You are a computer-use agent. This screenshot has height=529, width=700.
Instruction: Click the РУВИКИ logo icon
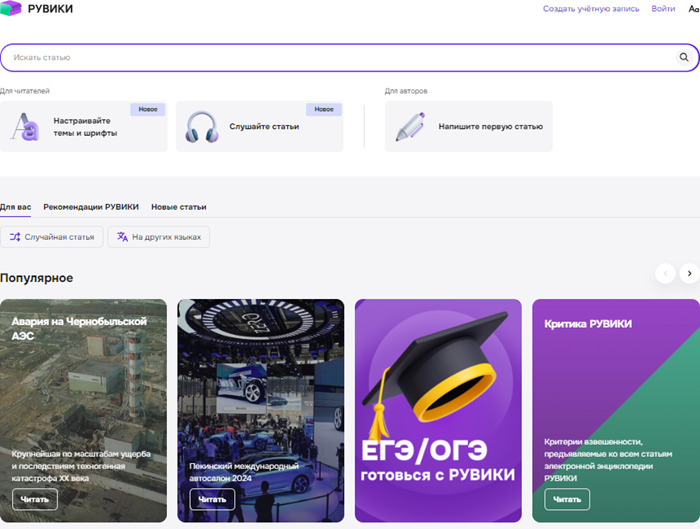tap(11, 8)
